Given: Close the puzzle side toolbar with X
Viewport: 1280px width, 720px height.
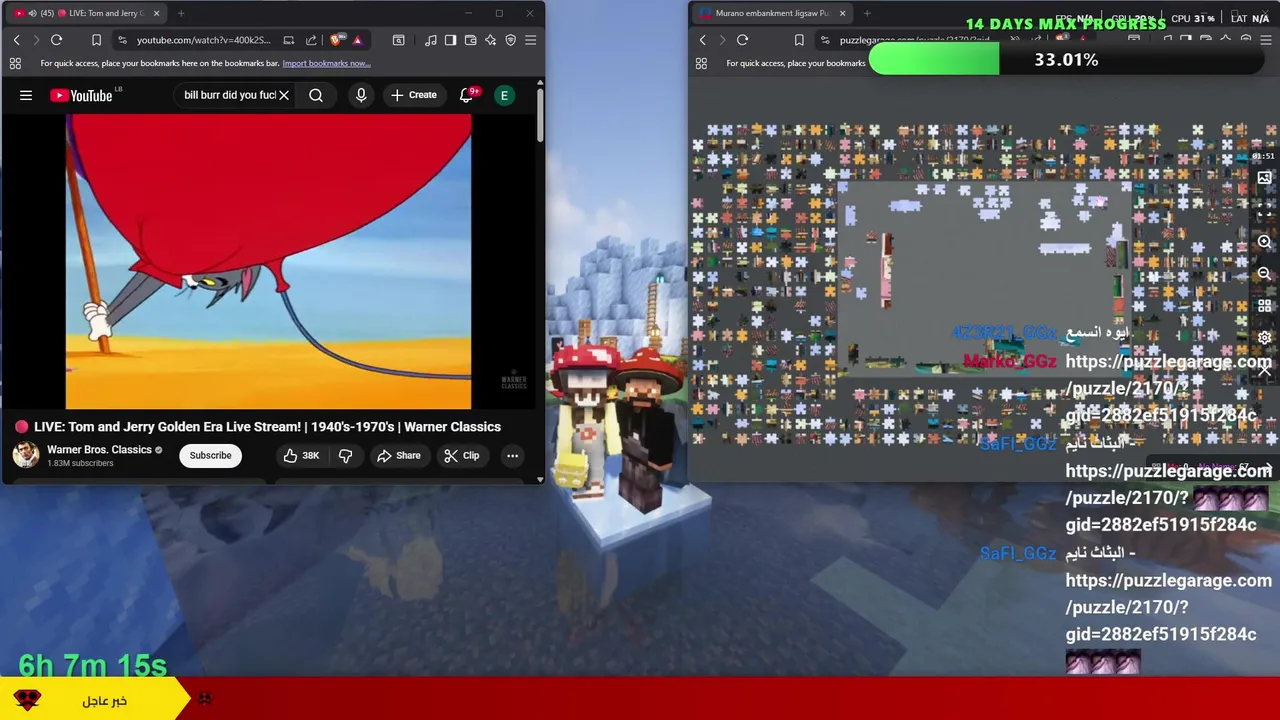Looking at the screenshot, I should [x=1264, y=371].
